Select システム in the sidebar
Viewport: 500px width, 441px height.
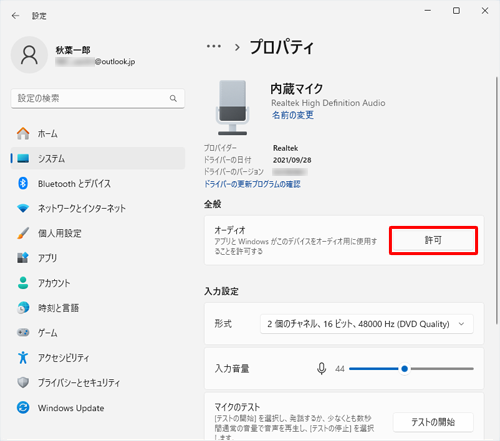tap(98, 158)
